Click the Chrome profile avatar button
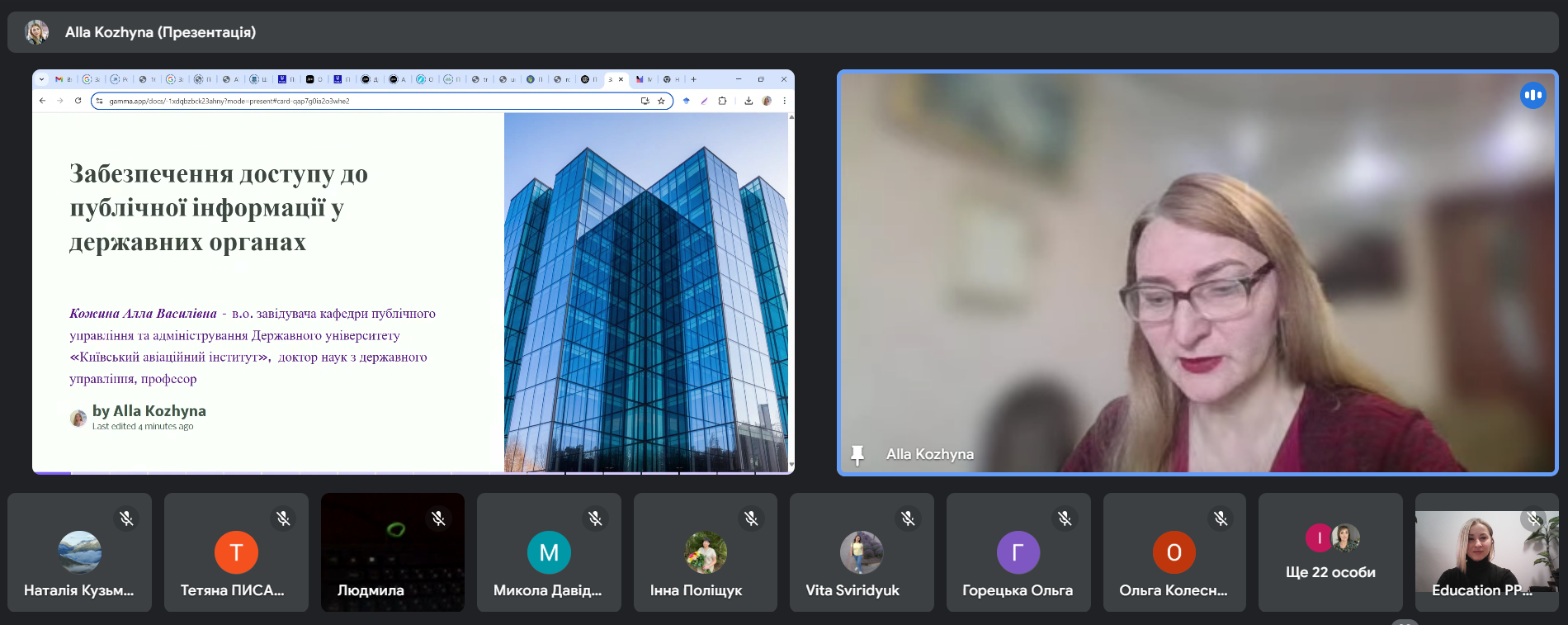This screenshot has height=625, width=1568. pyautogui.click(x=767, y=101)
